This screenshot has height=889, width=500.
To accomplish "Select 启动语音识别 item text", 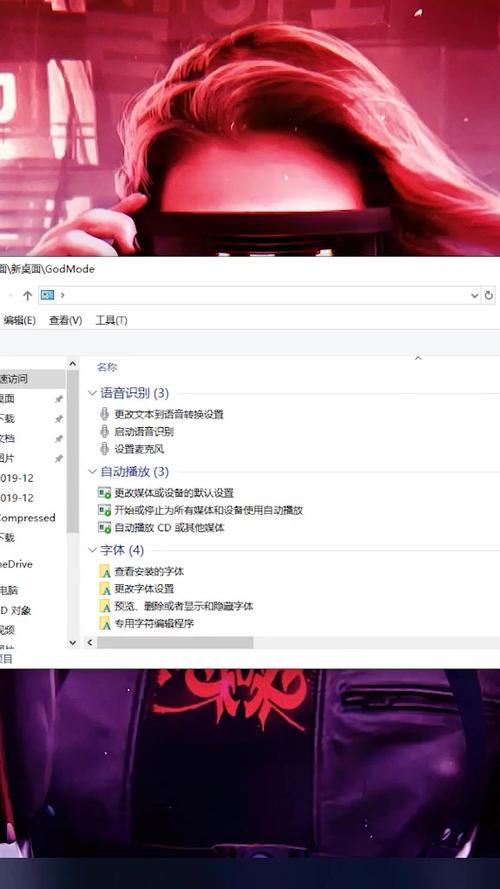I will tap(144, 432).
